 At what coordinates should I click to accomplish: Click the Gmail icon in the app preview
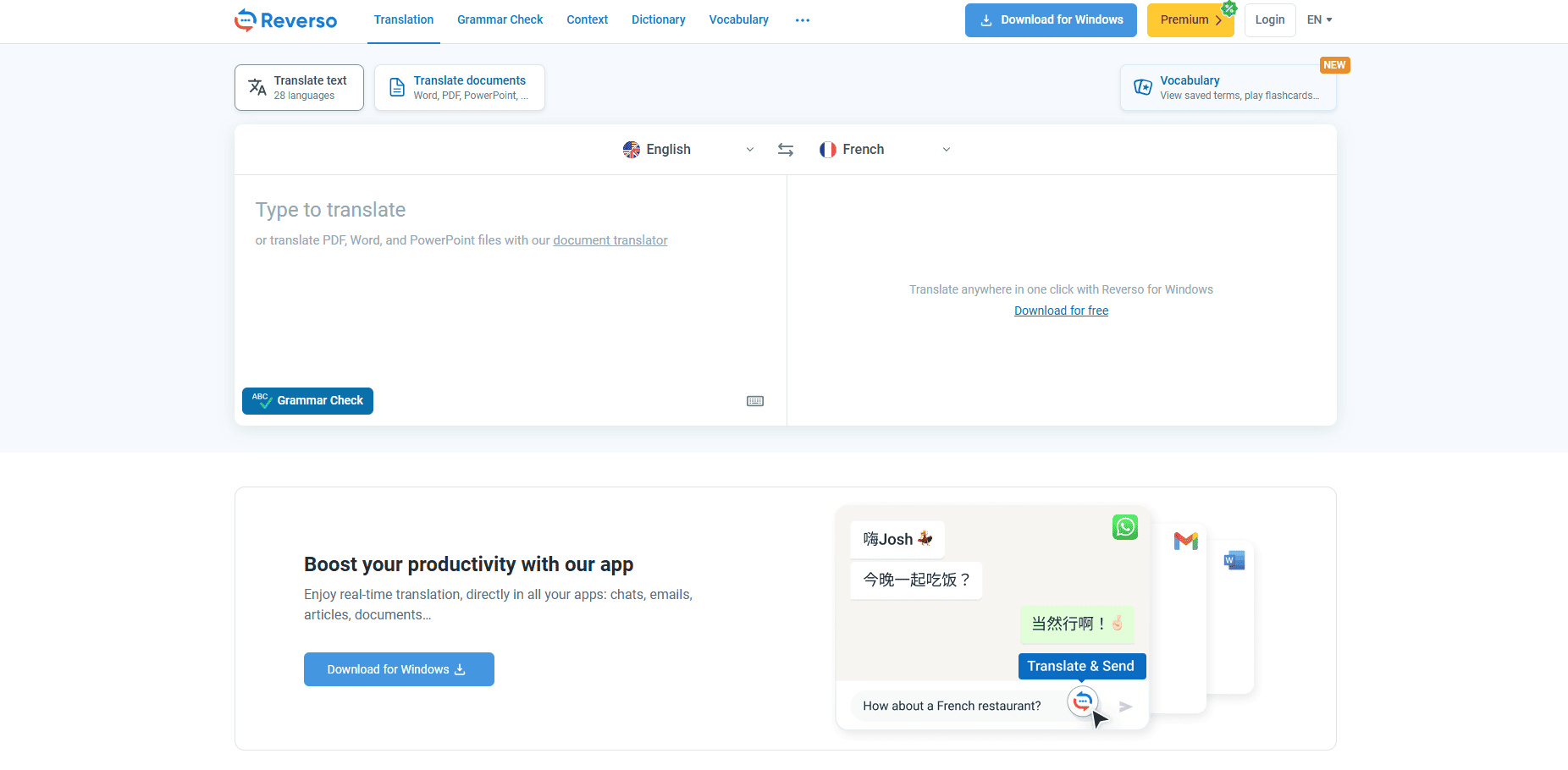click(x=1185, y=541)
